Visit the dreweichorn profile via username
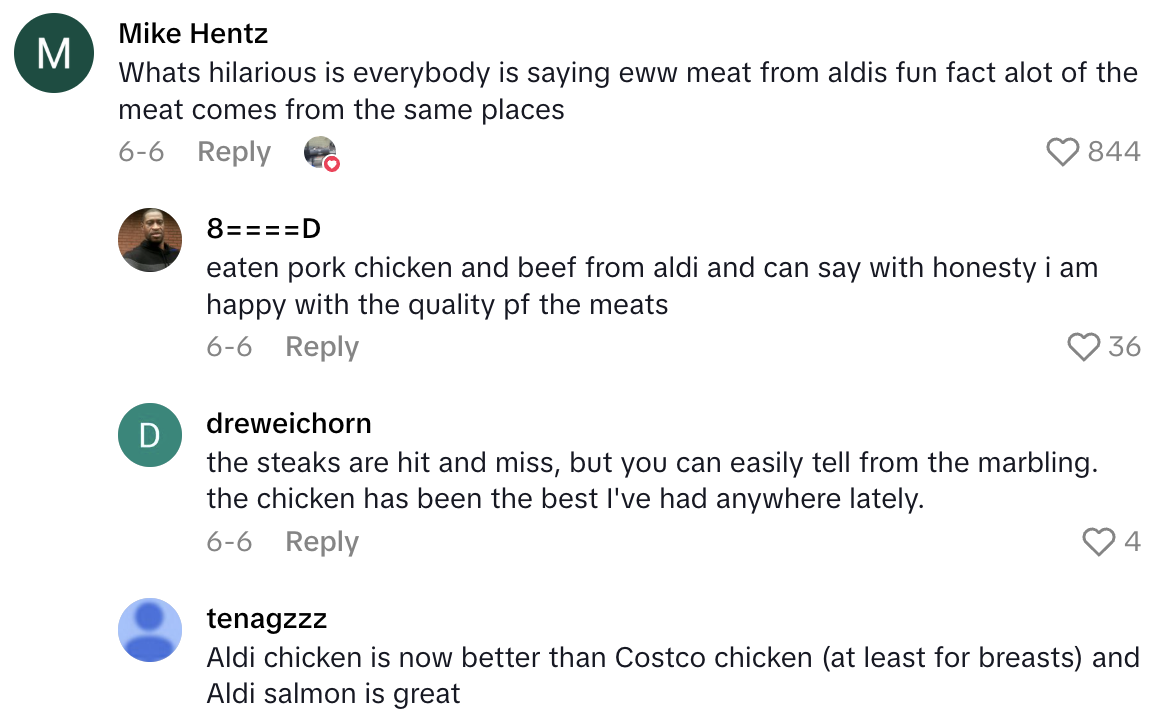 [x=289, y=423]
